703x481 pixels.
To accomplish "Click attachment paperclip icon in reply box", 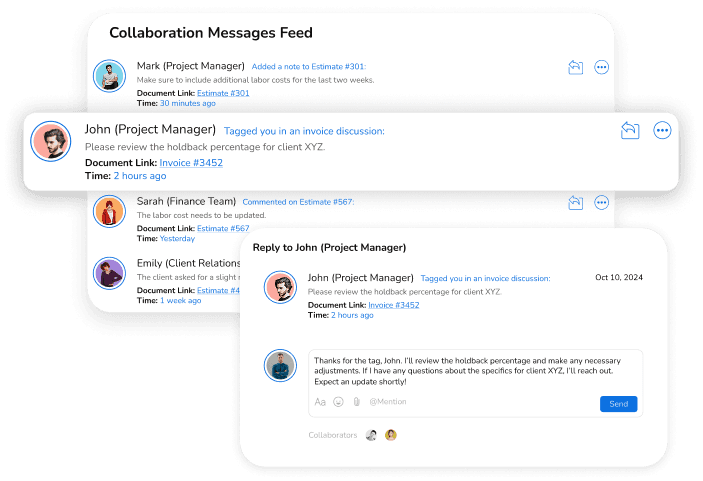I will tap(356, 402).
